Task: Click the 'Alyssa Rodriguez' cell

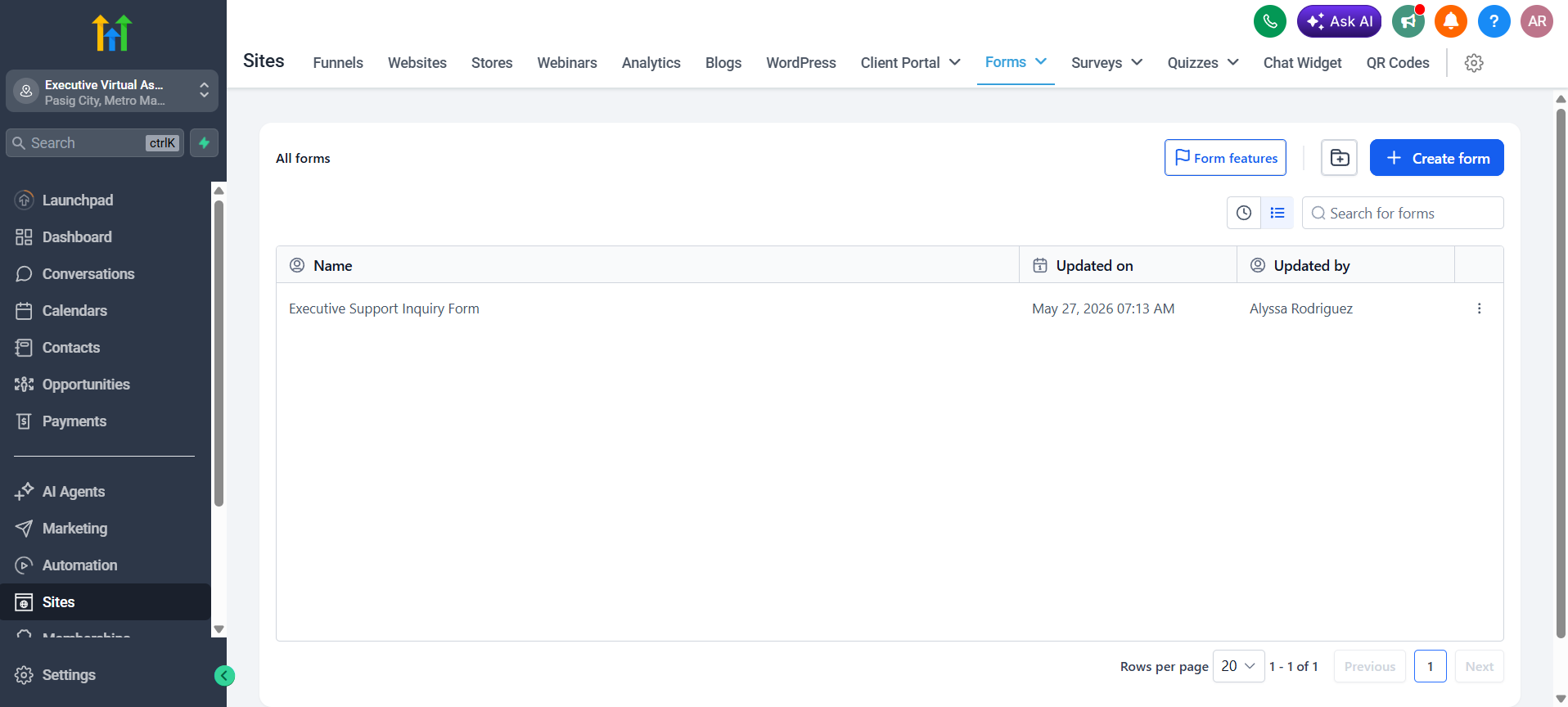Action: pyautogui.click(x=1301, y=308)
